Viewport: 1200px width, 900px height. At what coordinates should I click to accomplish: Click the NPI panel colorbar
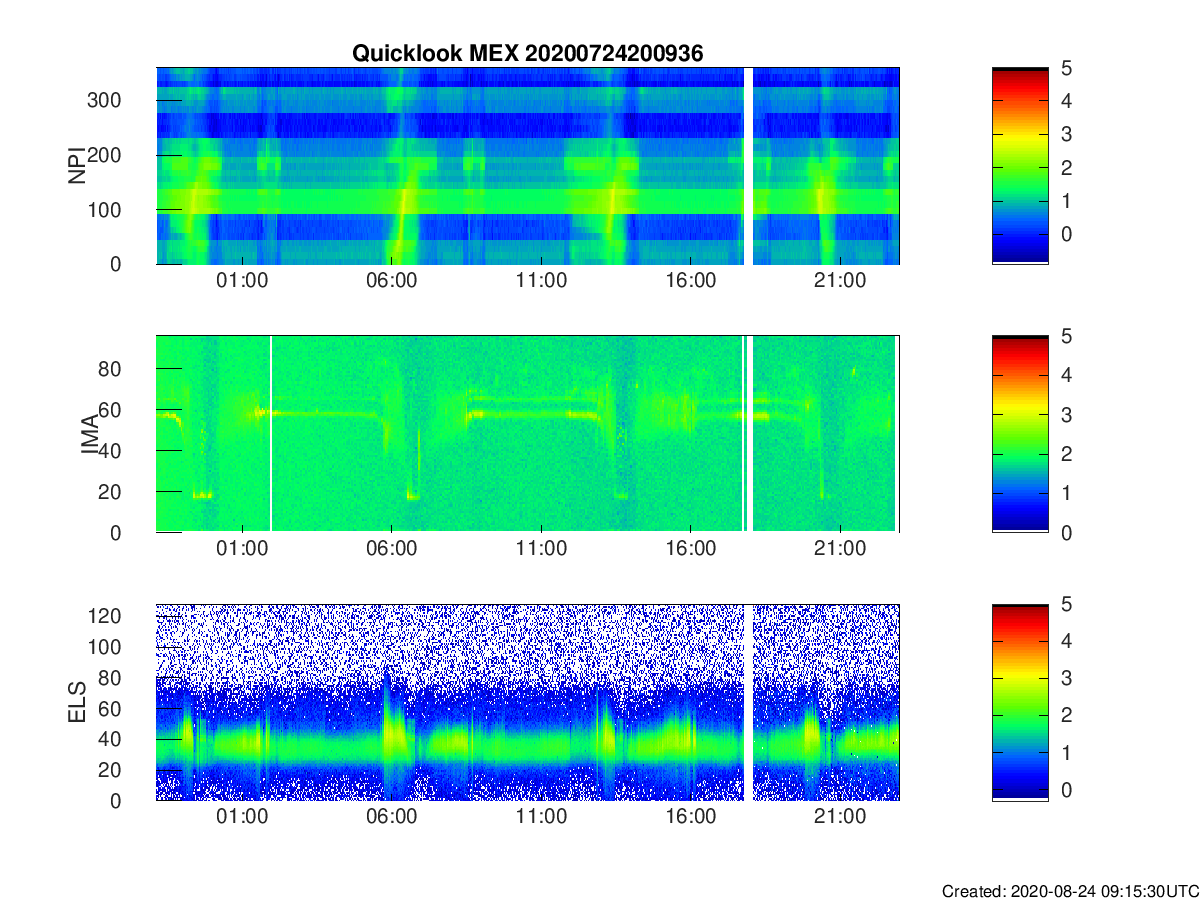tap(1020, 166)
